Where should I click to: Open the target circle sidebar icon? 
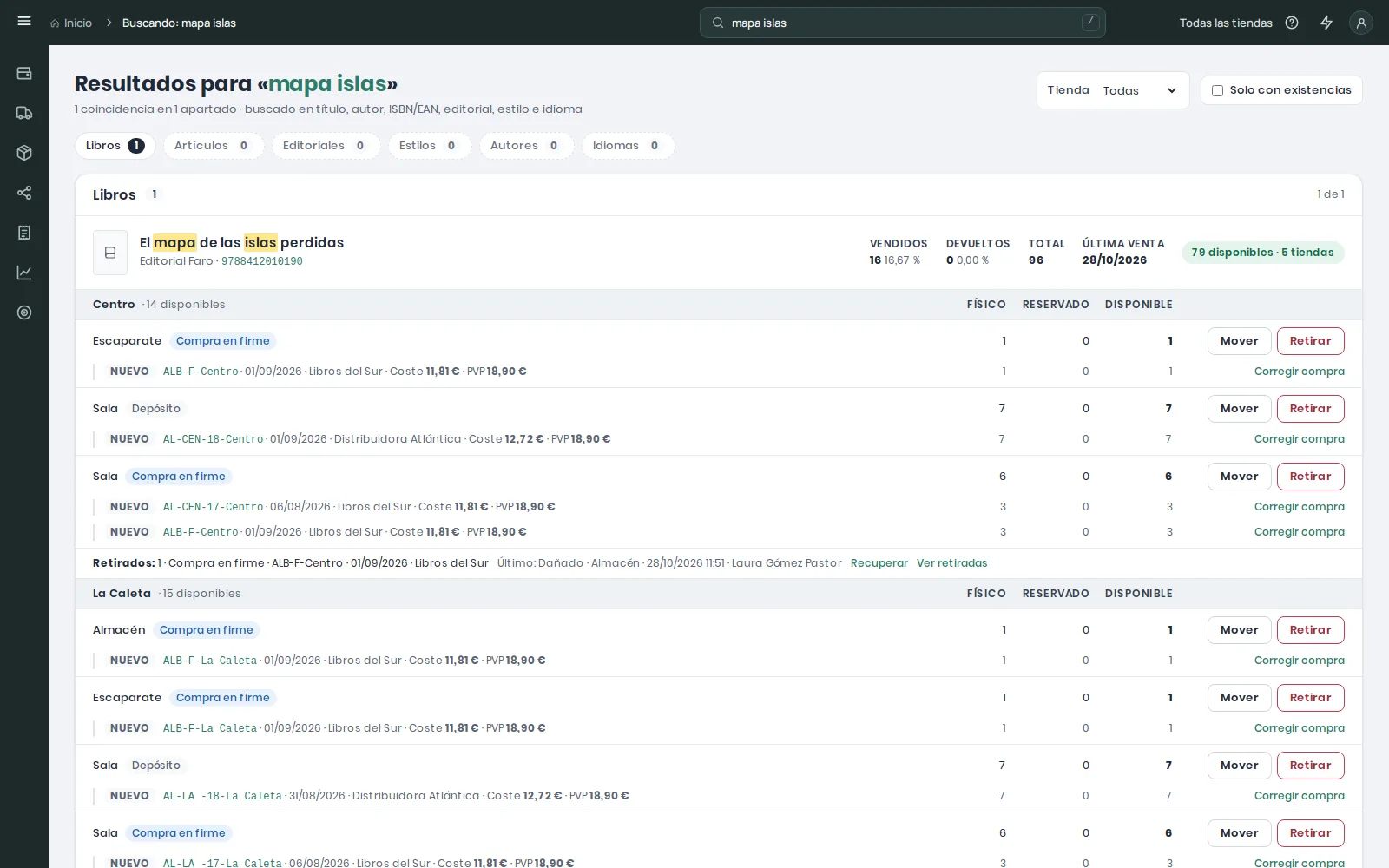click(24, 312)
